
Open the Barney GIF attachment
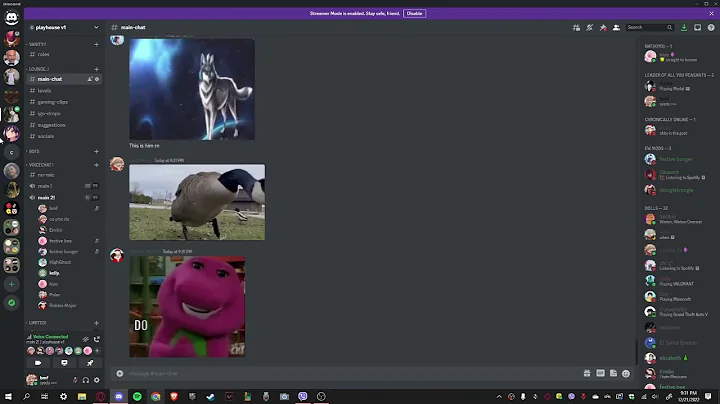click(187, 307)
